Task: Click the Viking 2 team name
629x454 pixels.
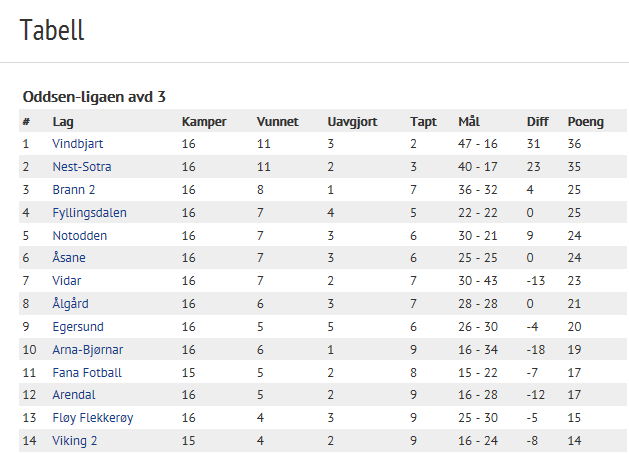Action: (75, 442)
